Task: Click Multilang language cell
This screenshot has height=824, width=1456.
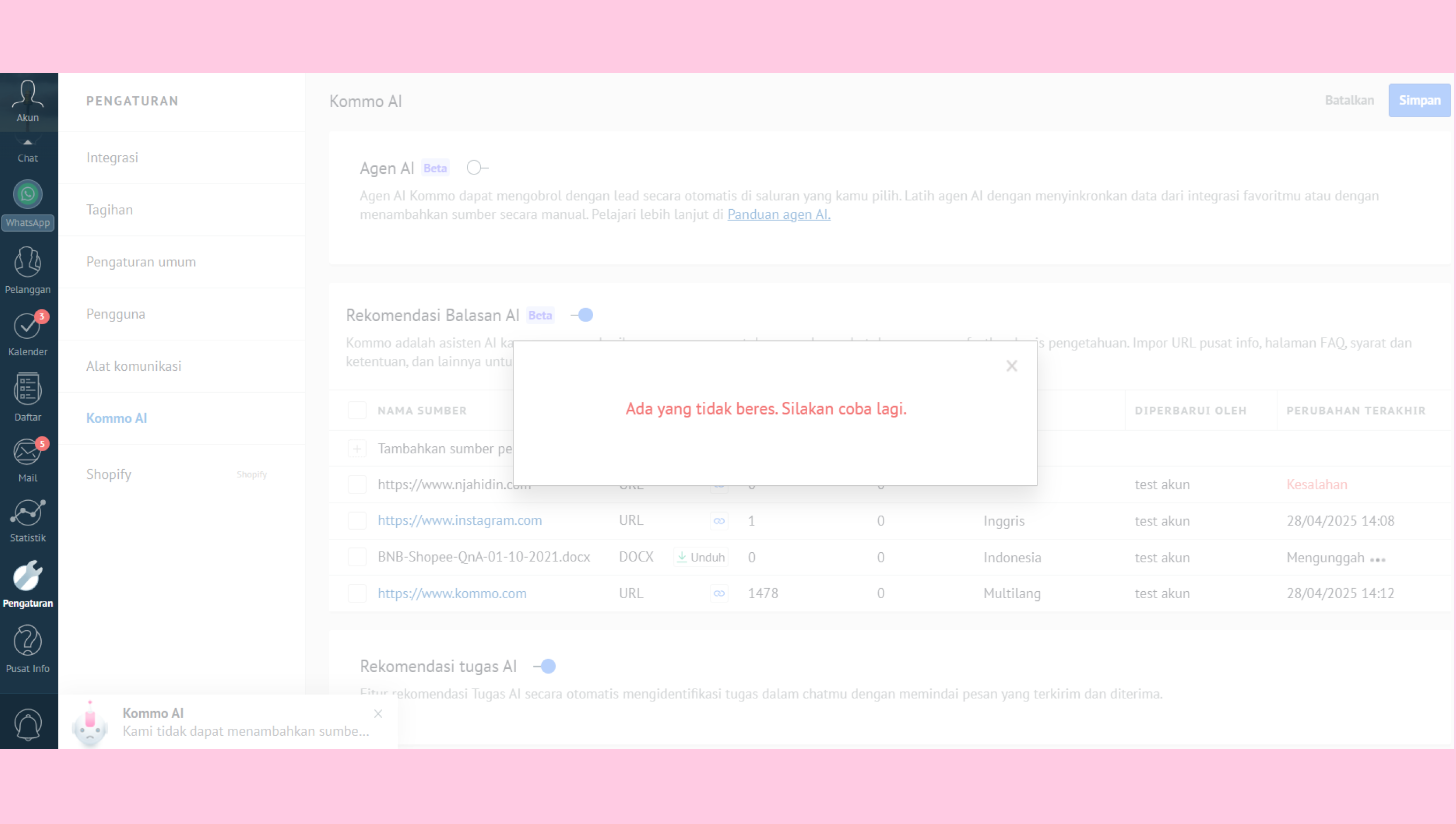Action: (x=1012, y=594)
